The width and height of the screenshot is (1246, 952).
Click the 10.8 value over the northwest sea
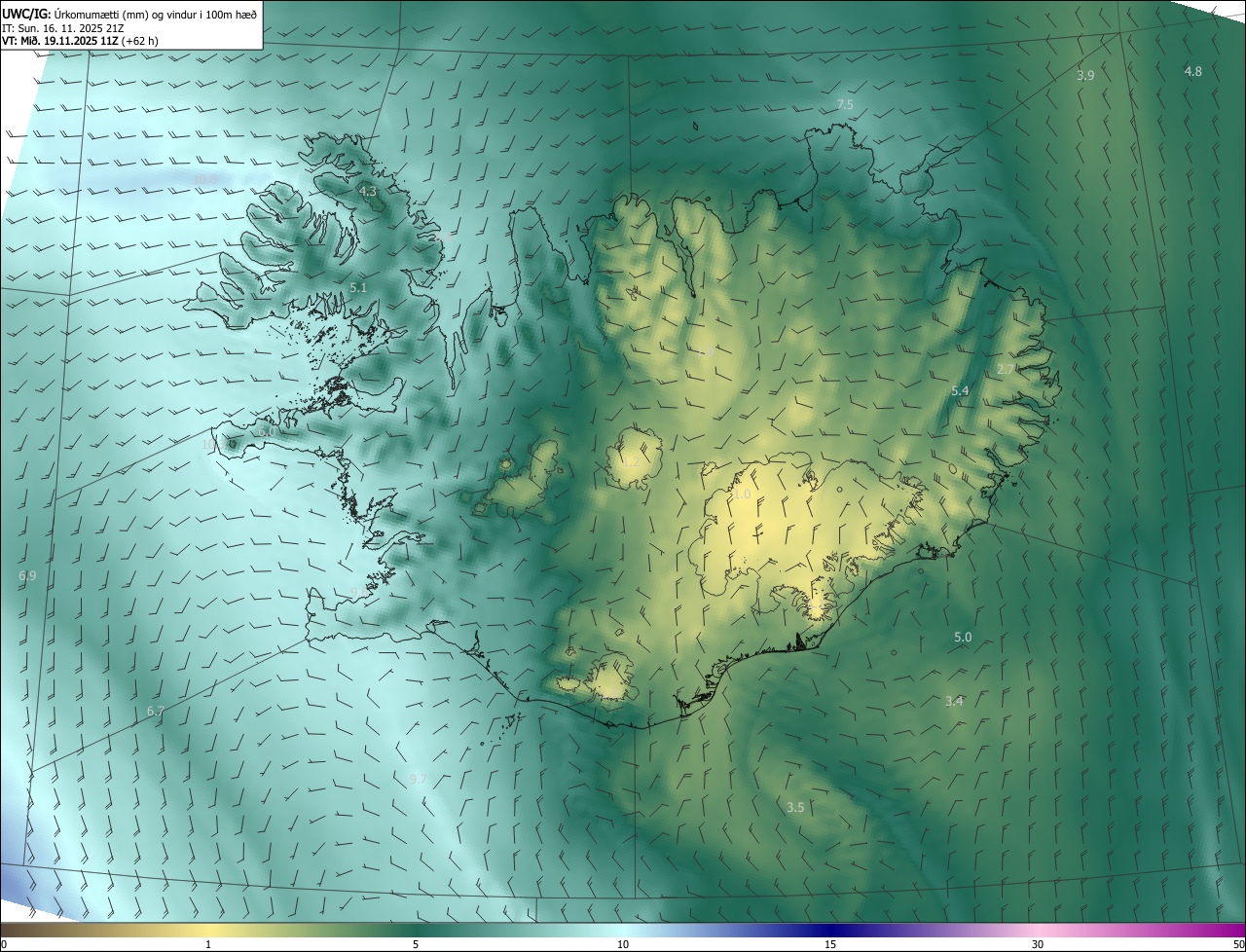(205, 179)
